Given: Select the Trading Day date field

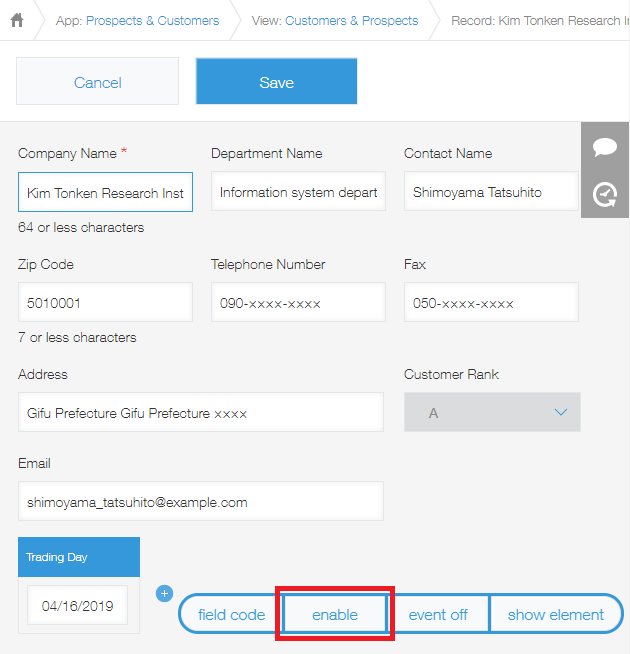Looking at the screenshot, I should click(78, 605).
